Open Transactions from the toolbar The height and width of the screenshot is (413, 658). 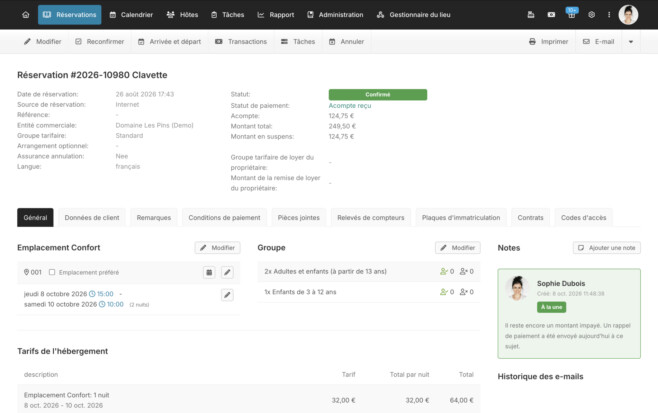click(x=241, y=42)
